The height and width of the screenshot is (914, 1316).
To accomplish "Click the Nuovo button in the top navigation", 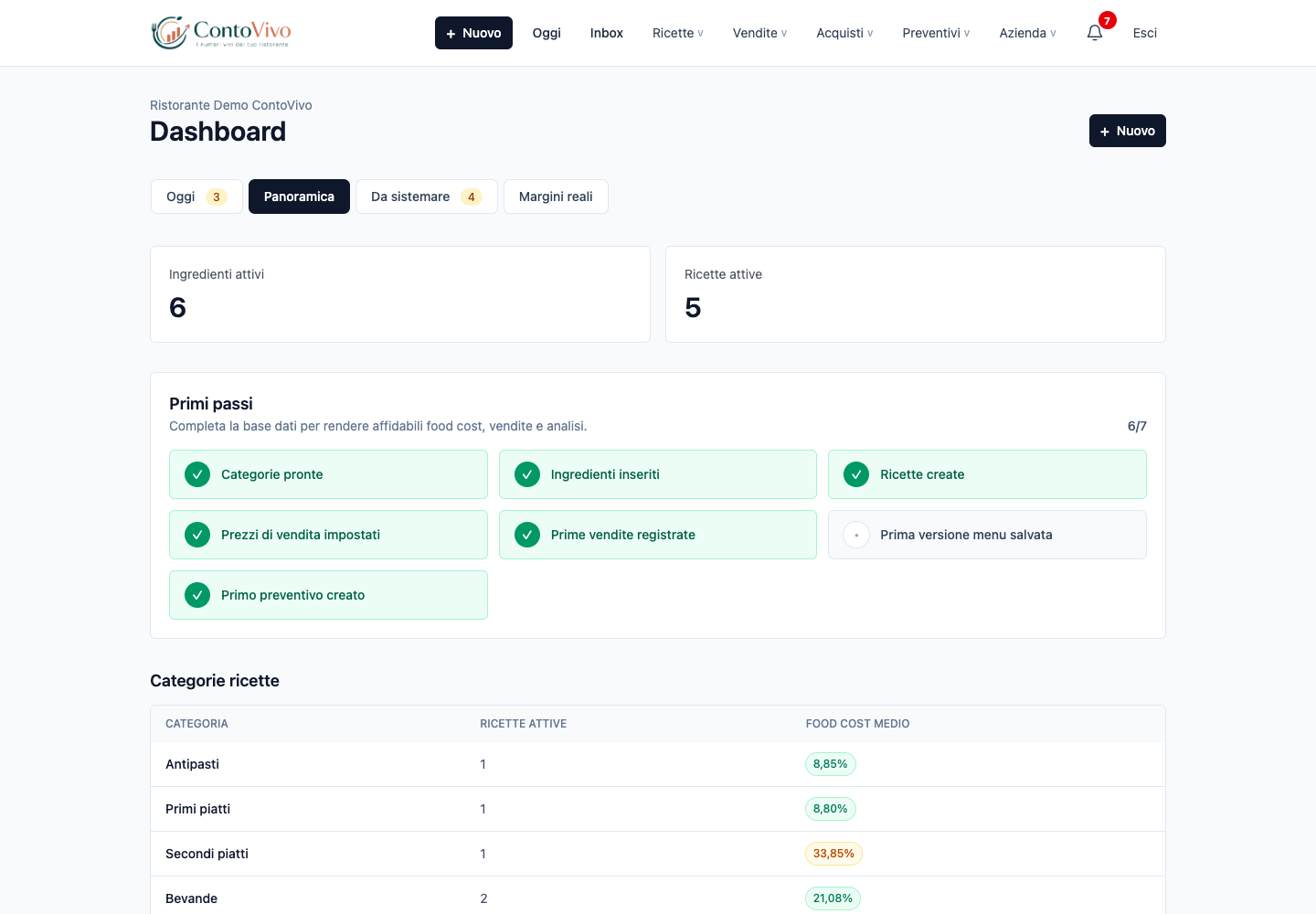I will (473, 33).
